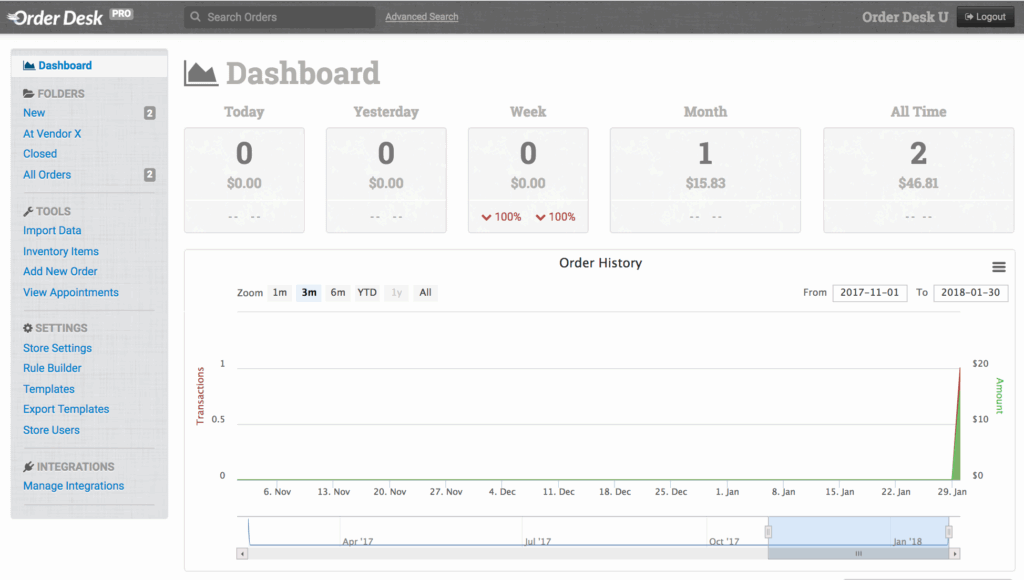Viewport: 1024px width, 580px height.
Task: Open the Advanced Search link
Action: [421, 17]
